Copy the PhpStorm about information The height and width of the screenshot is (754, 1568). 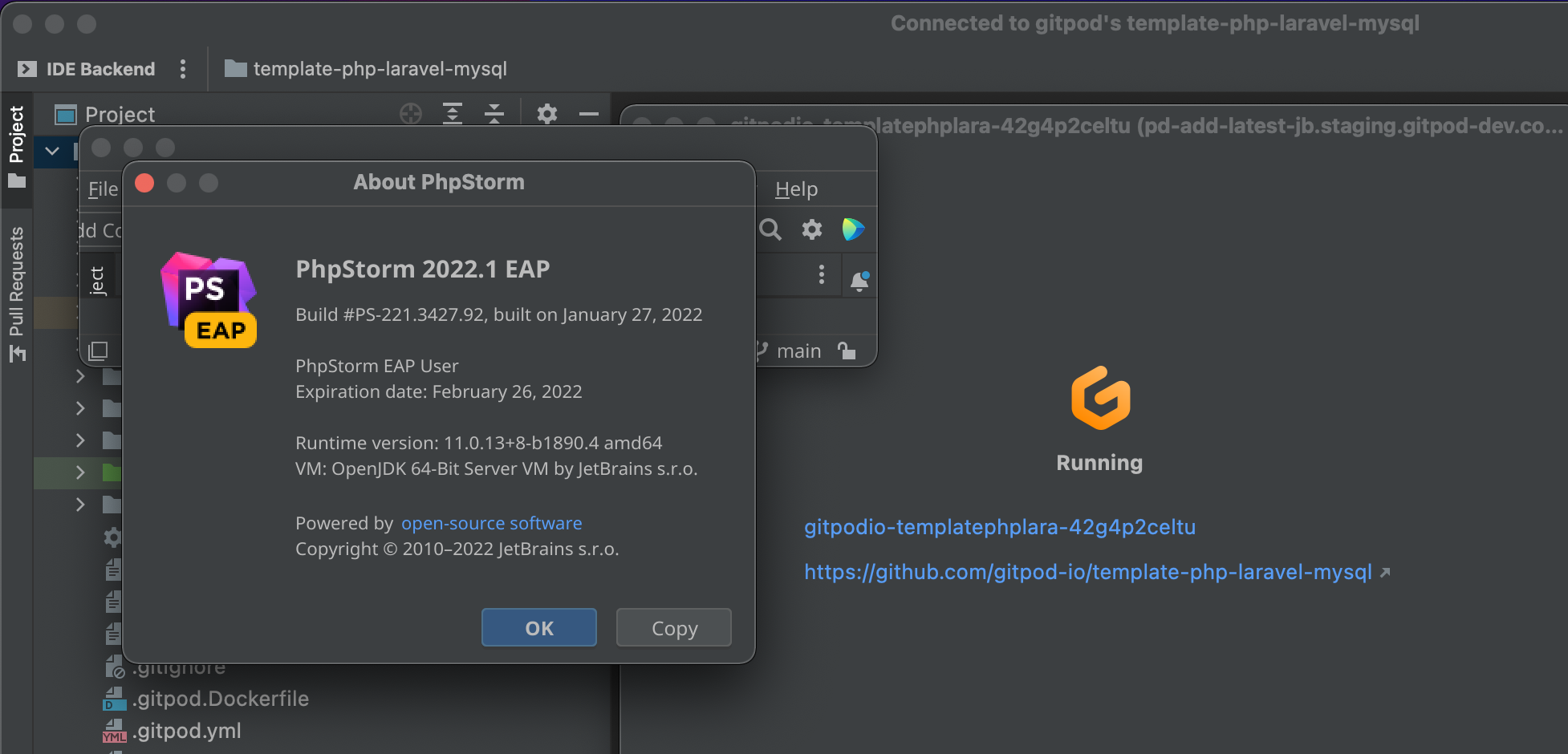[x=674, y=627]
